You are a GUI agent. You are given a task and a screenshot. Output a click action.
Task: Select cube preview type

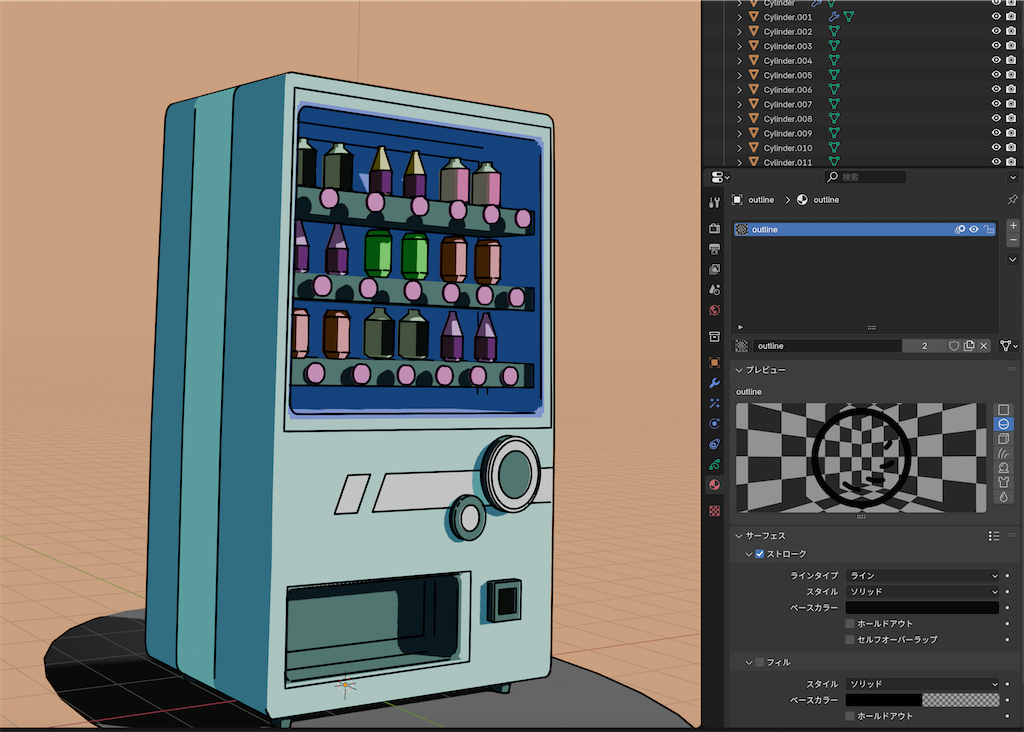(x=1004, y=439)
